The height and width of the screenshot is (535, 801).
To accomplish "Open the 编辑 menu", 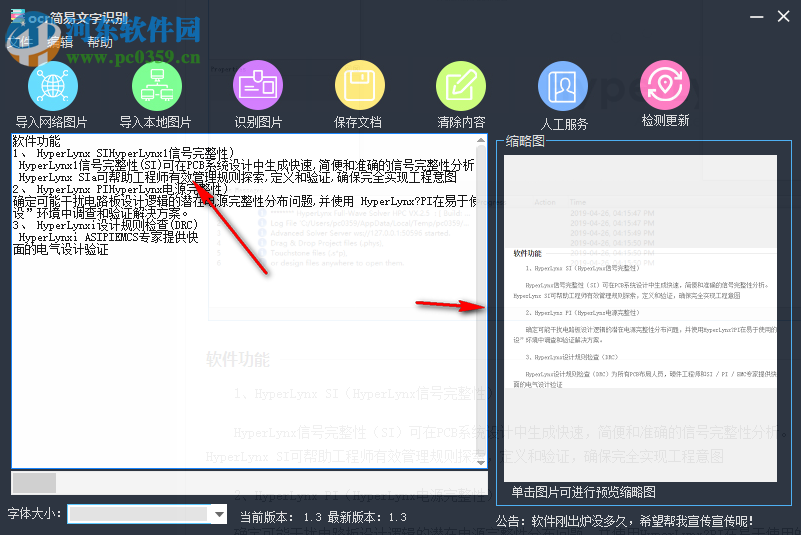I will [60, 42].
